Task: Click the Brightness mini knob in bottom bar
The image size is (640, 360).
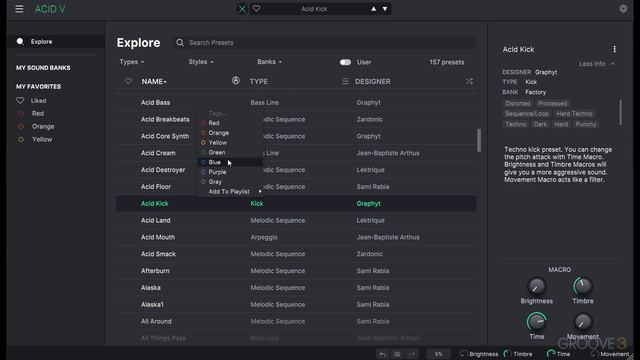Action: coord(464,354)
